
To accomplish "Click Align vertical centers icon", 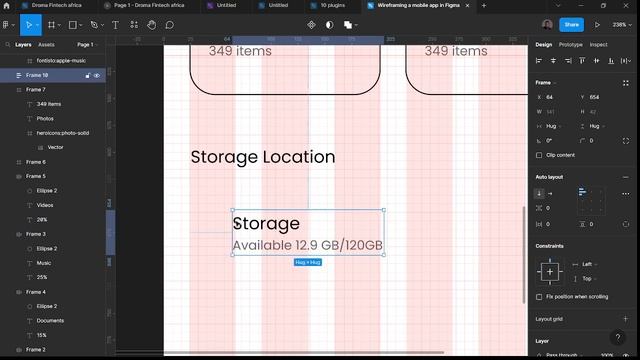I will (596, 60).
